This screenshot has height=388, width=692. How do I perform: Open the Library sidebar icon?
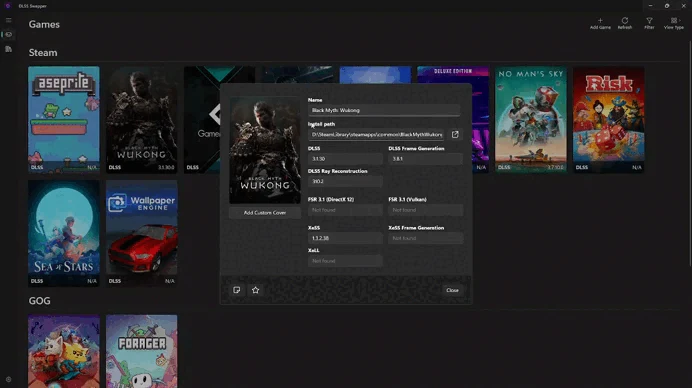click(x=8, y=49)
